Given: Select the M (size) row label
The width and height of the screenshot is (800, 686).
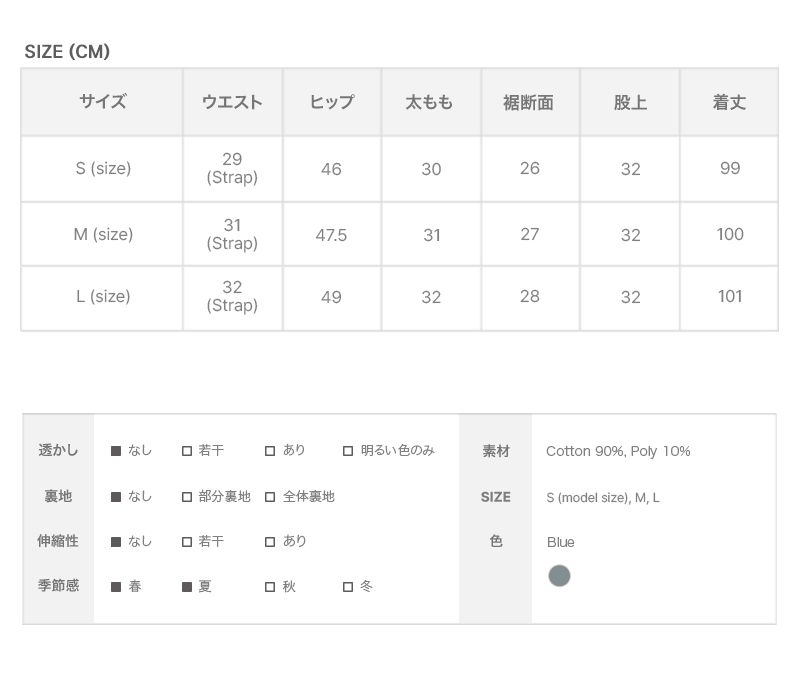Looking at the screenshot, I should tap(103, 234).
